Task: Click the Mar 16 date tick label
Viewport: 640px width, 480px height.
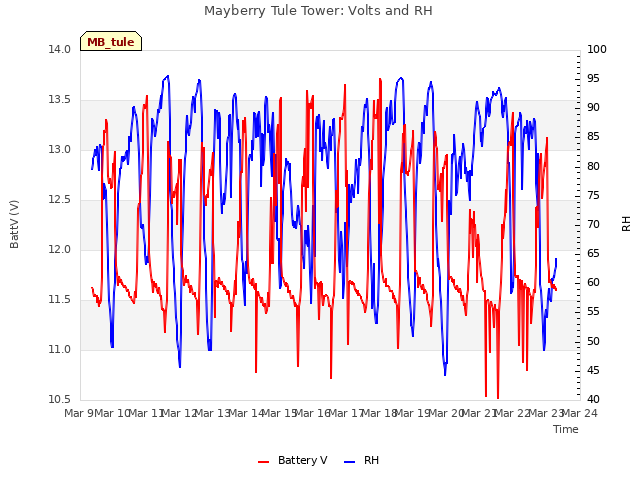Action: pos(313,413)
